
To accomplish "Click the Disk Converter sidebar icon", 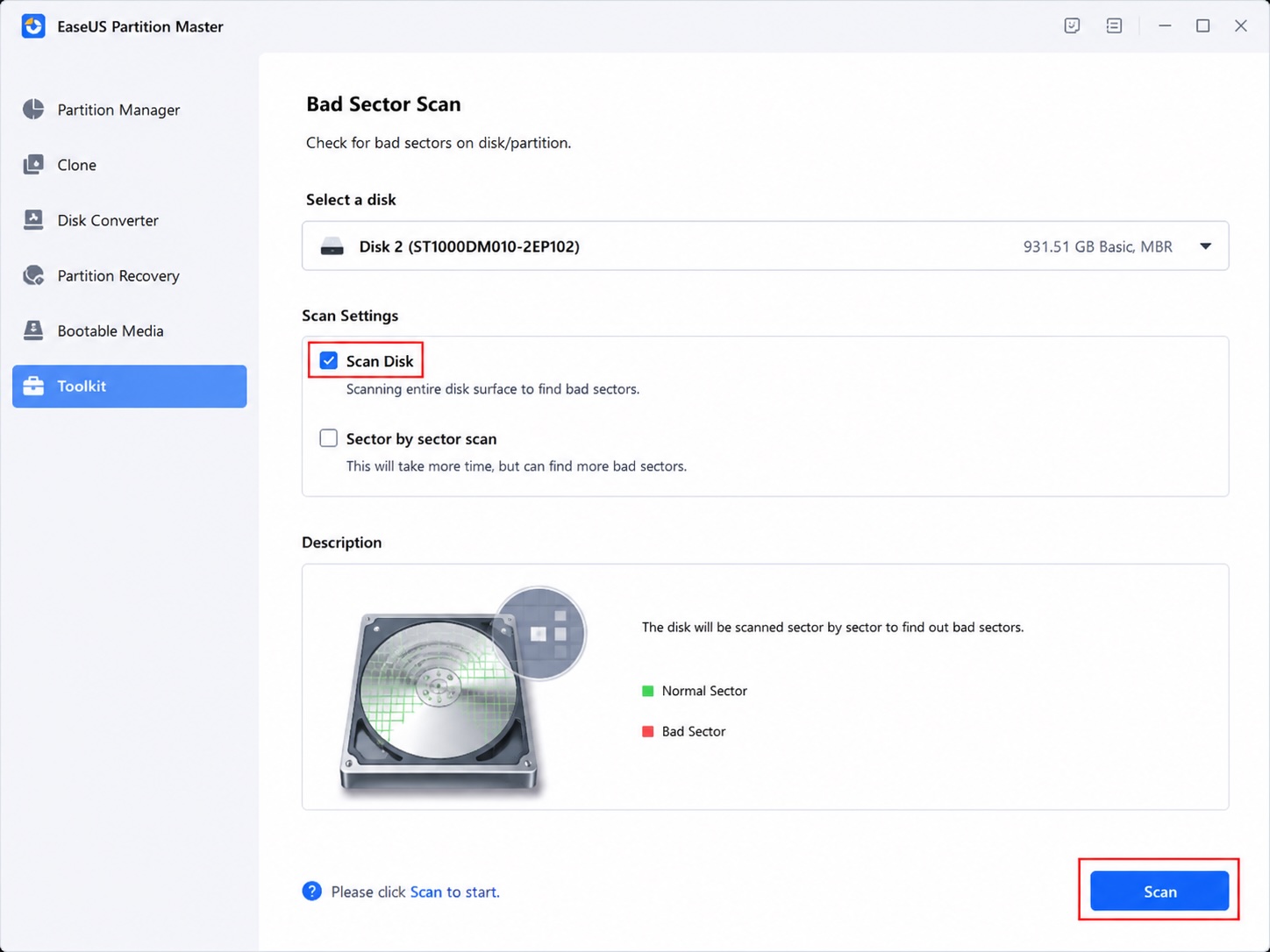I will tap(33, 220).
